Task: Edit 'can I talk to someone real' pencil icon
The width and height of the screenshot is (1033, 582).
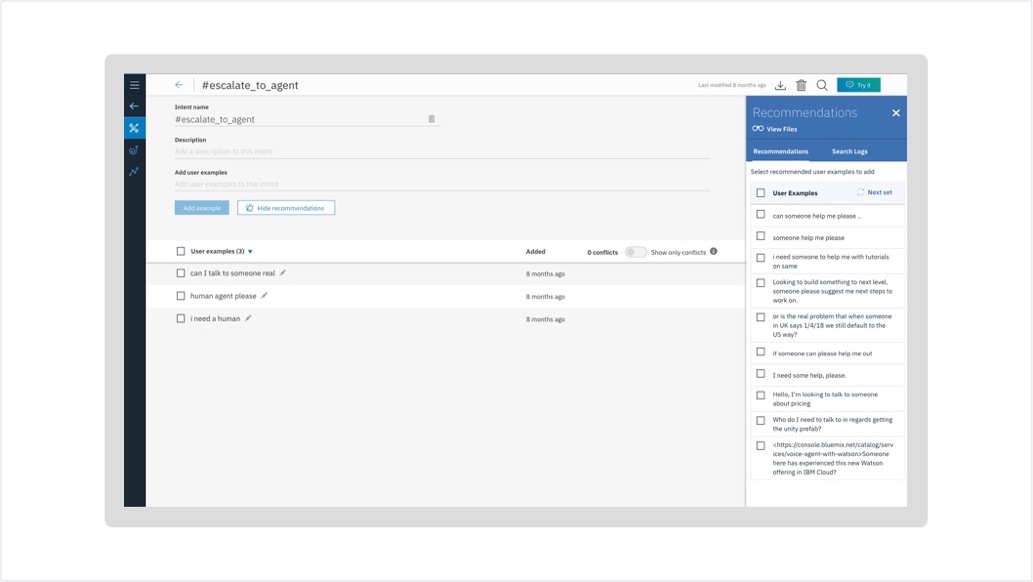Action: pos(283,273)
